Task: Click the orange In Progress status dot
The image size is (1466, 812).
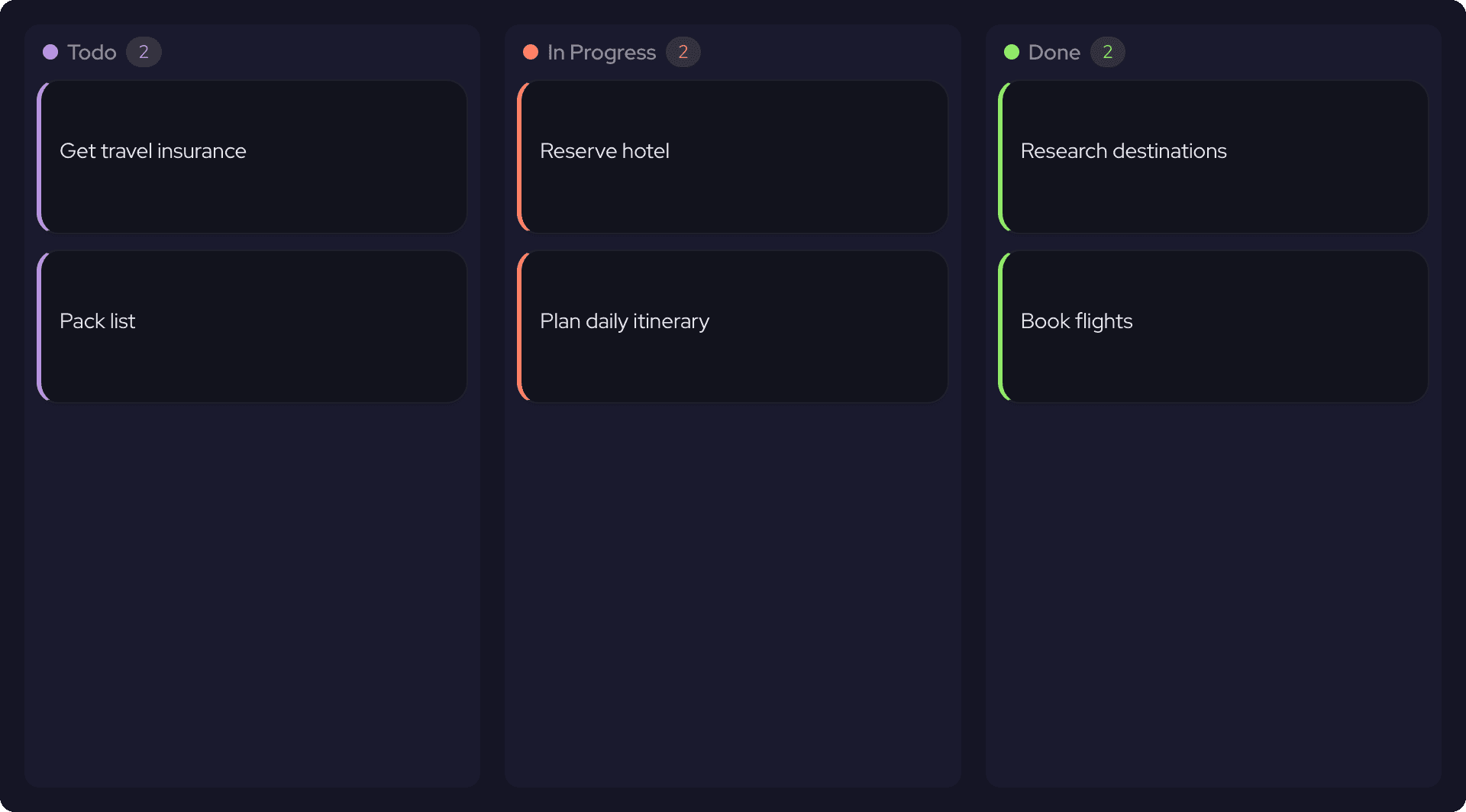Action: (x=530, y=52)
